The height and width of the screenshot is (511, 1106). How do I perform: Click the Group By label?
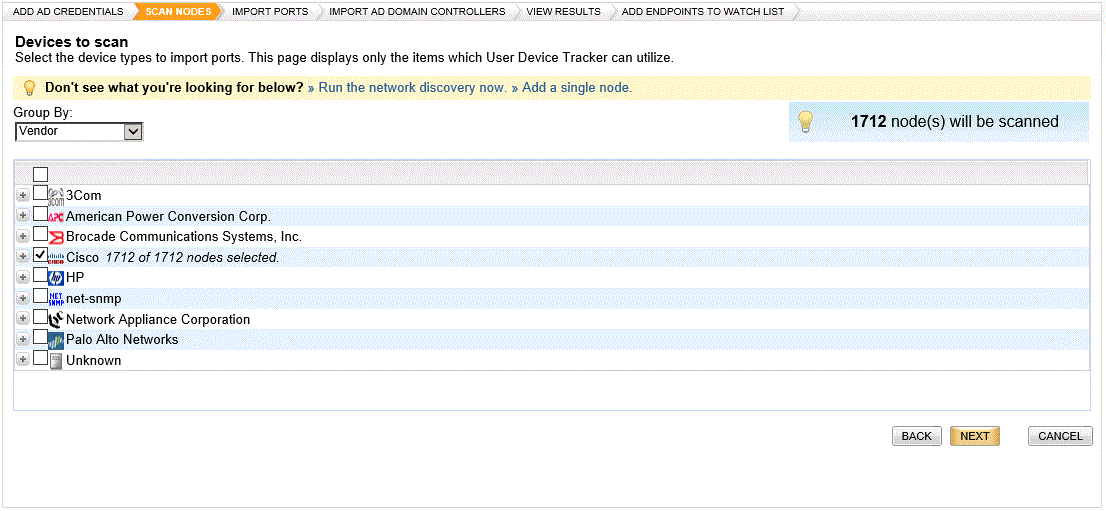(x=44, y=113)
